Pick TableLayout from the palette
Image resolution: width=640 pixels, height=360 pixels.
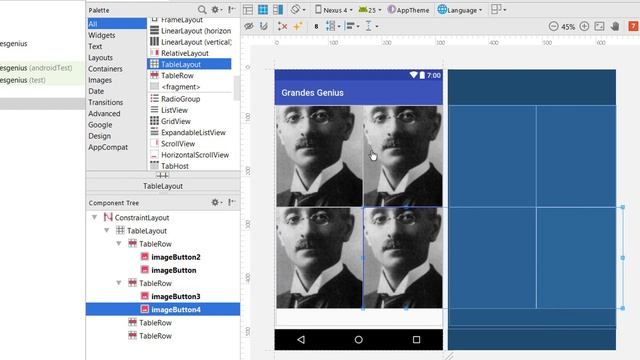tap(189, 64)
